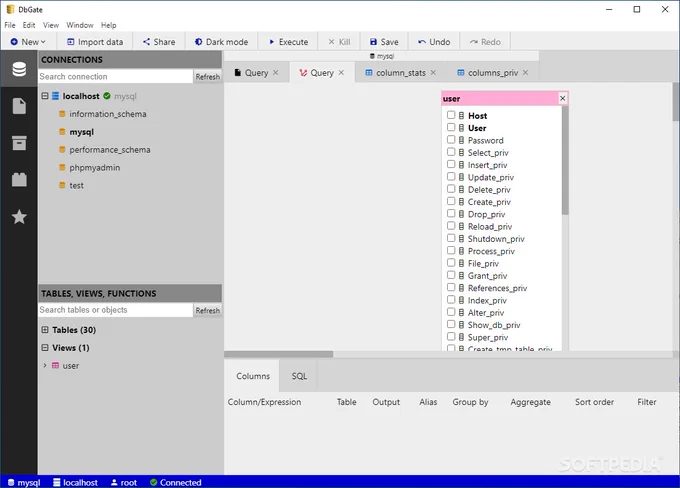
Task: Open the plugins sidebar icon
Action: pyautogui.click(x=19, y=180)
